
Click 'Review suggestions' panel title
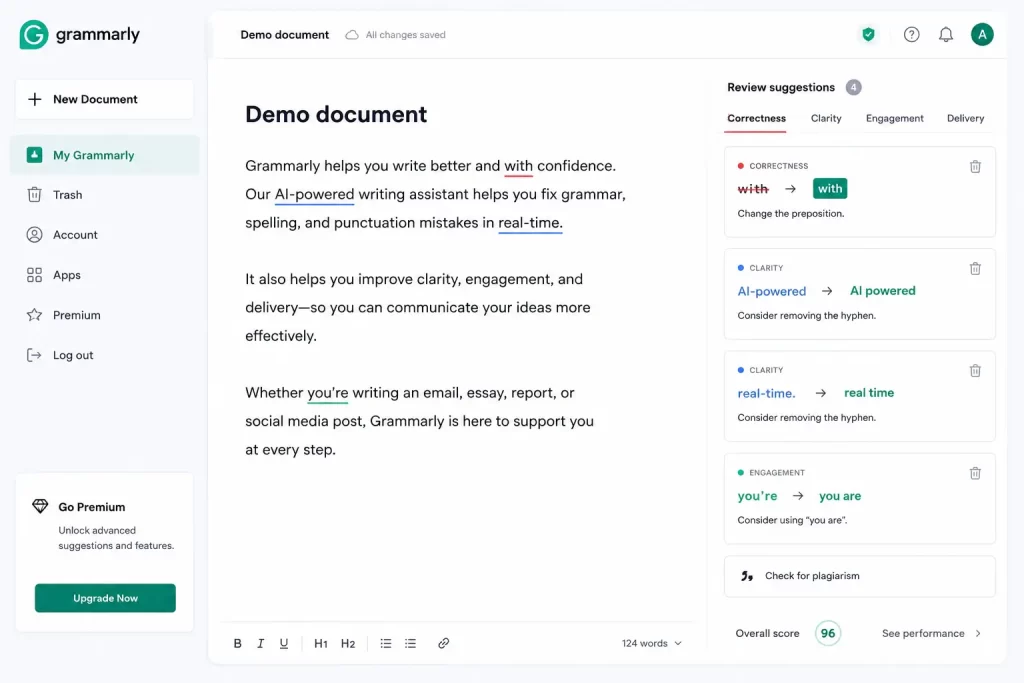(x=780, y=87)
